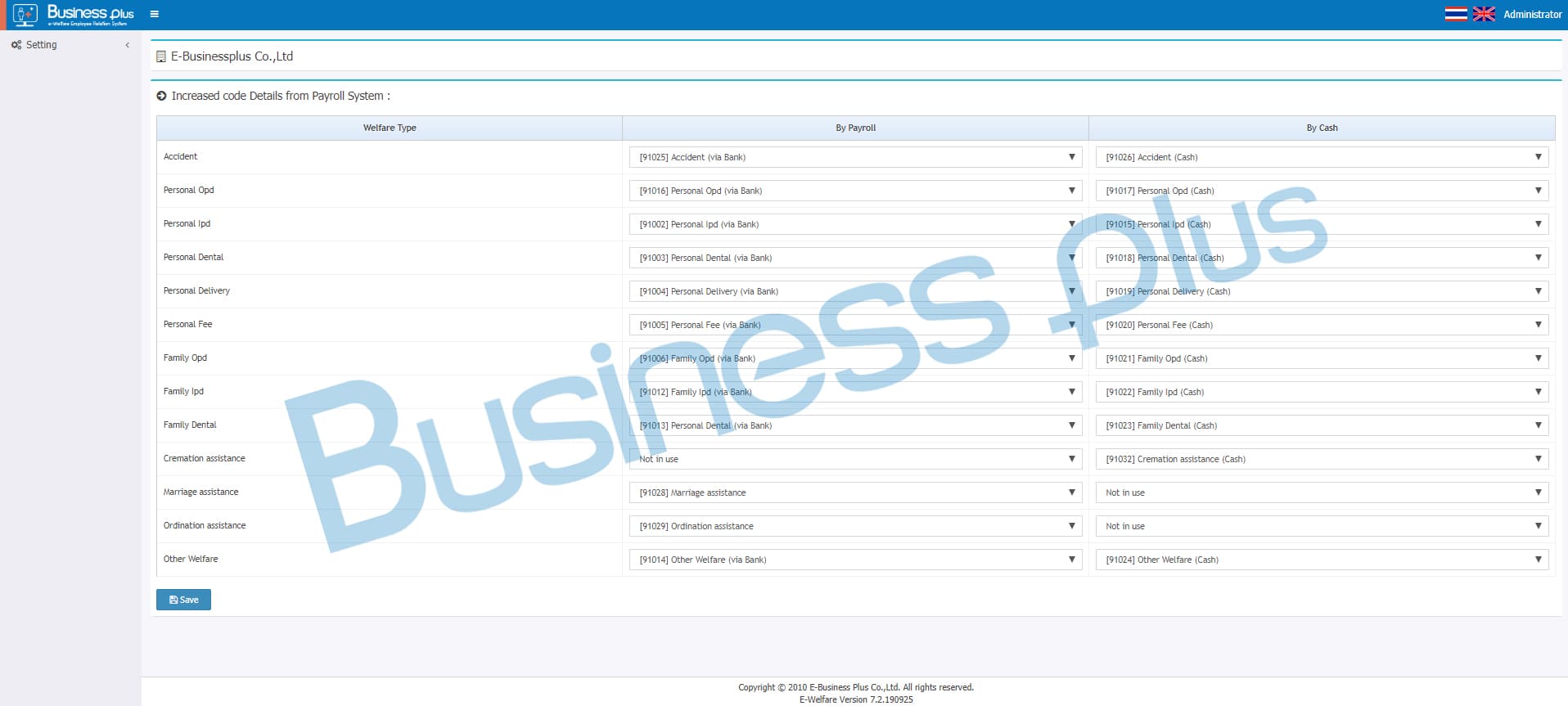Click the Other Welfare row label
The height and width of the screenshot is (706, 1568).
pyautogui.click(x=191, y=559)
